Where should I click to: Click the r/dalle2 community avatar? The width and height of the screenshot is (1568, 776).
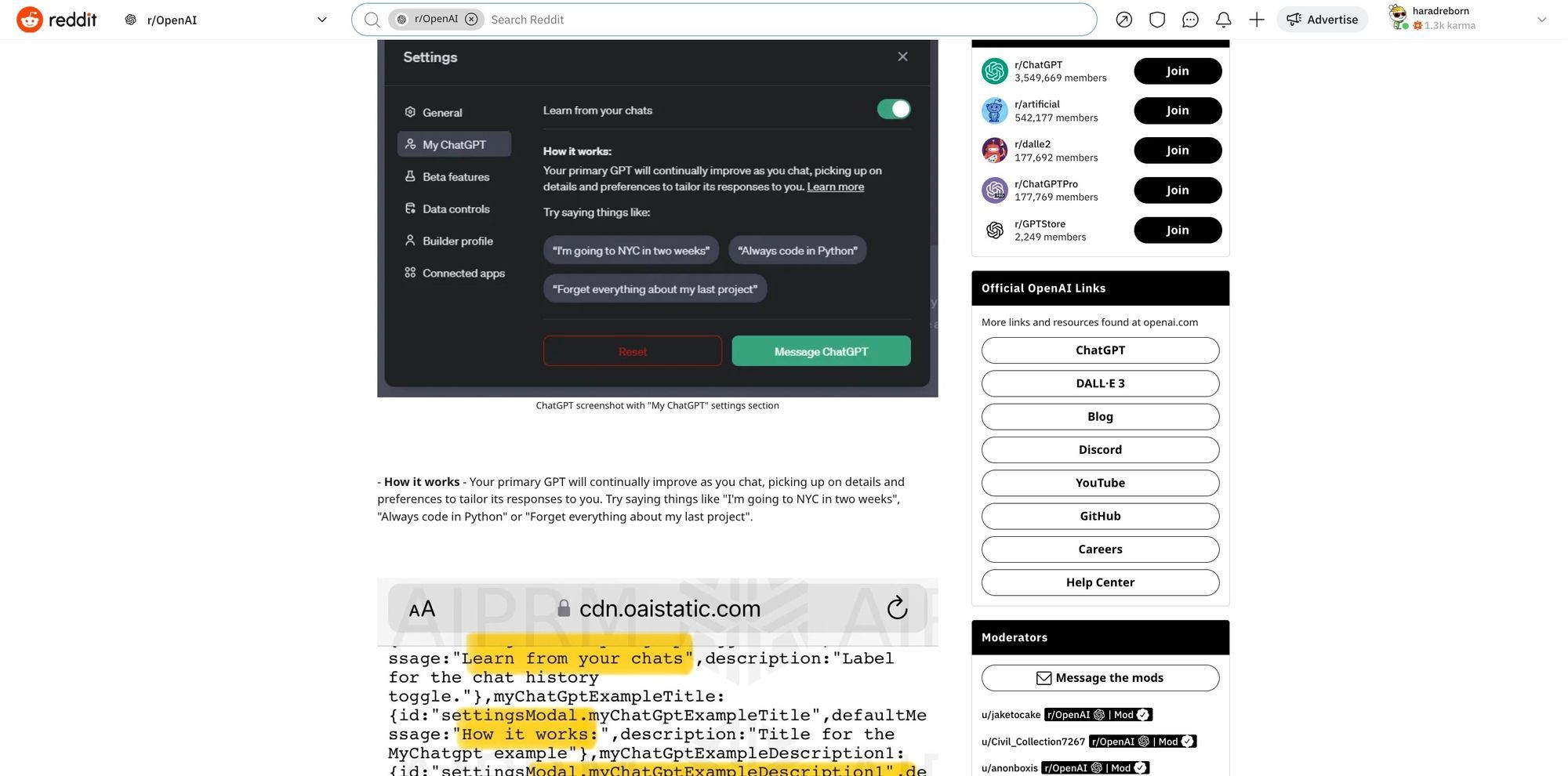point(994,150)
